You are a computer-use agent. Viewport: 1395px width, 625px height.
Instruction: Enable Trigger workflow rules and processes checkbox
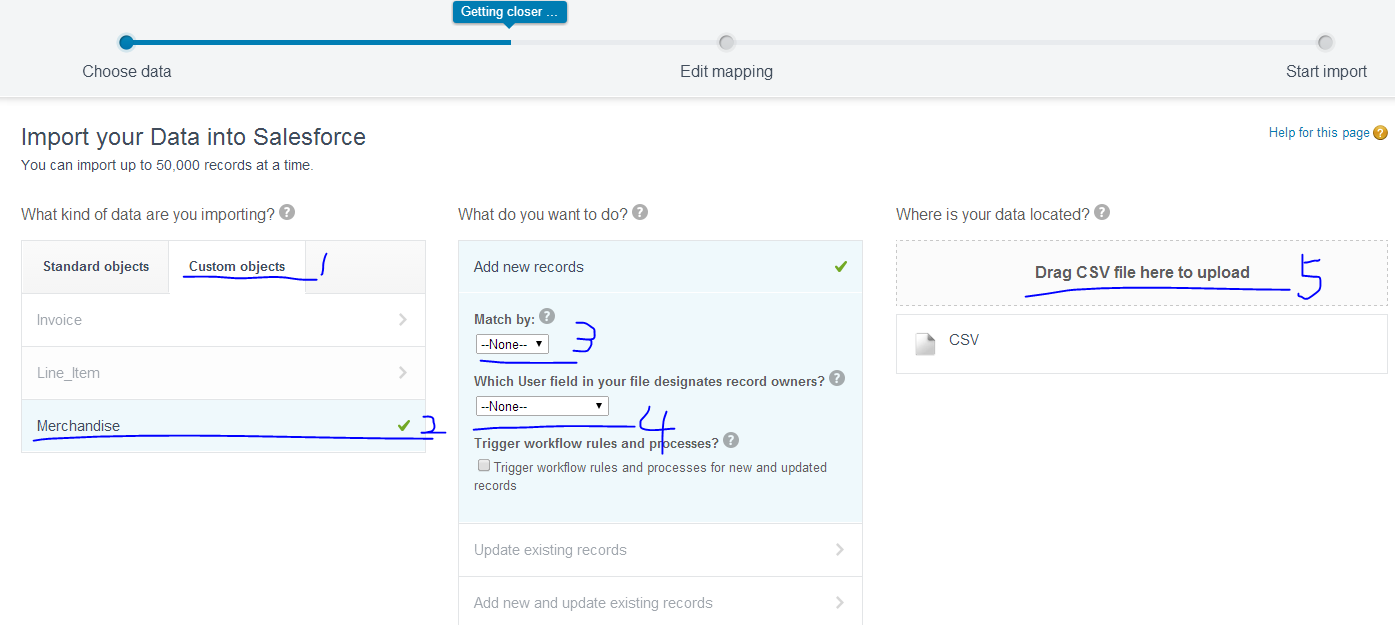tap(484, 465)
